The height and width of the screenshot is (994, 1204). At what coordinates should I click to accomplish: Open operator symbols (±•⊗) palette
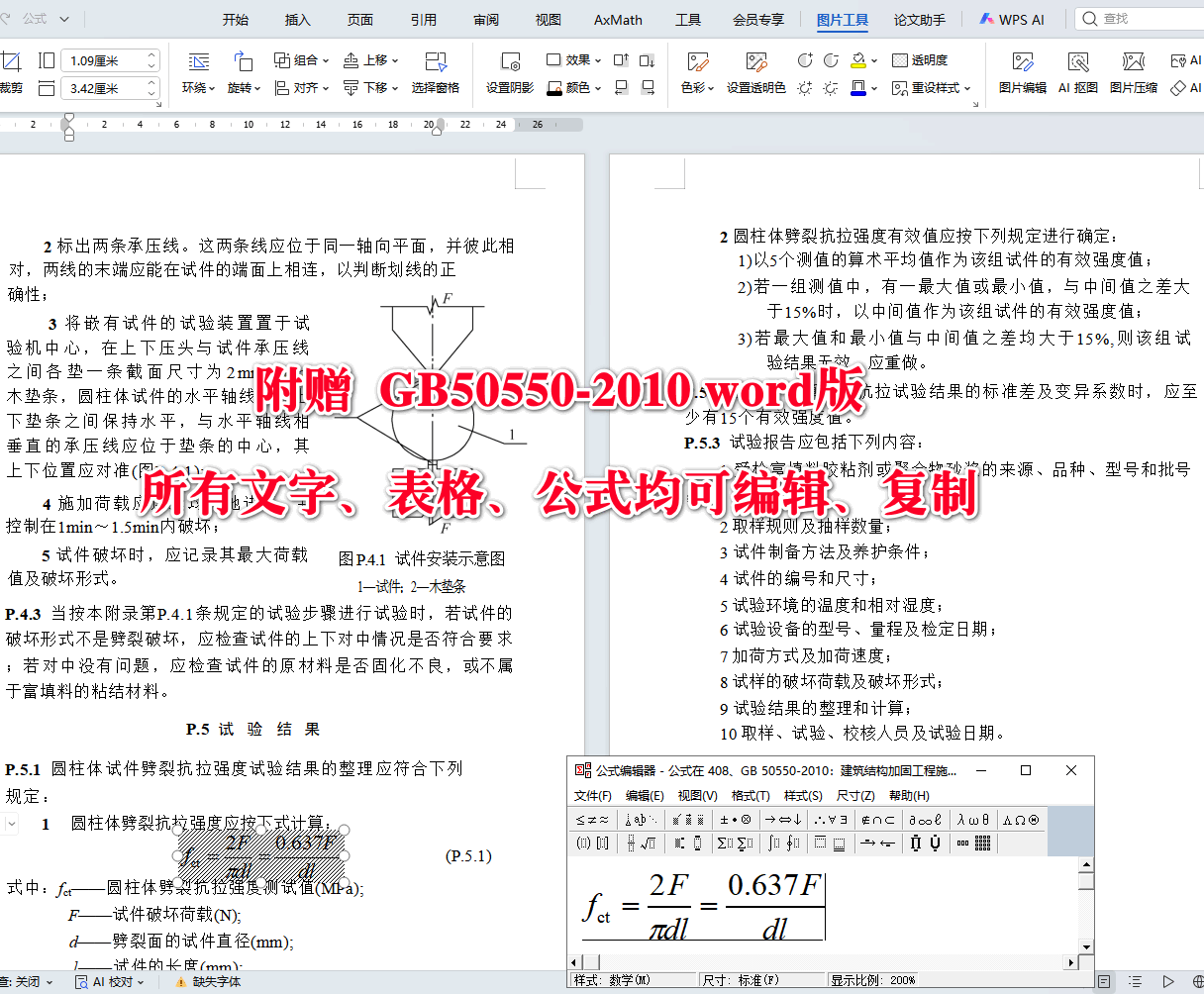pyautogui.click(x=736, y=819)
